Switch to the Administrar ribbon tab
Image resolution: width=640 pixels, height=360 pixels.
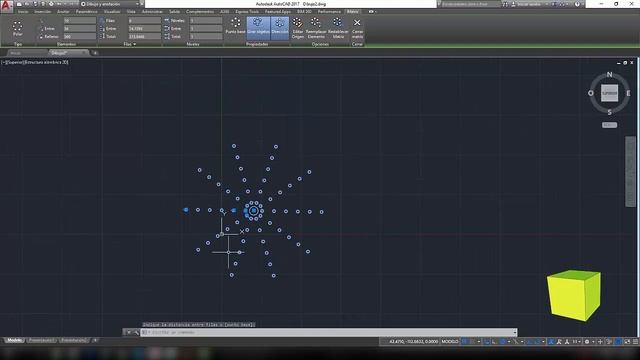pos(152,12)
